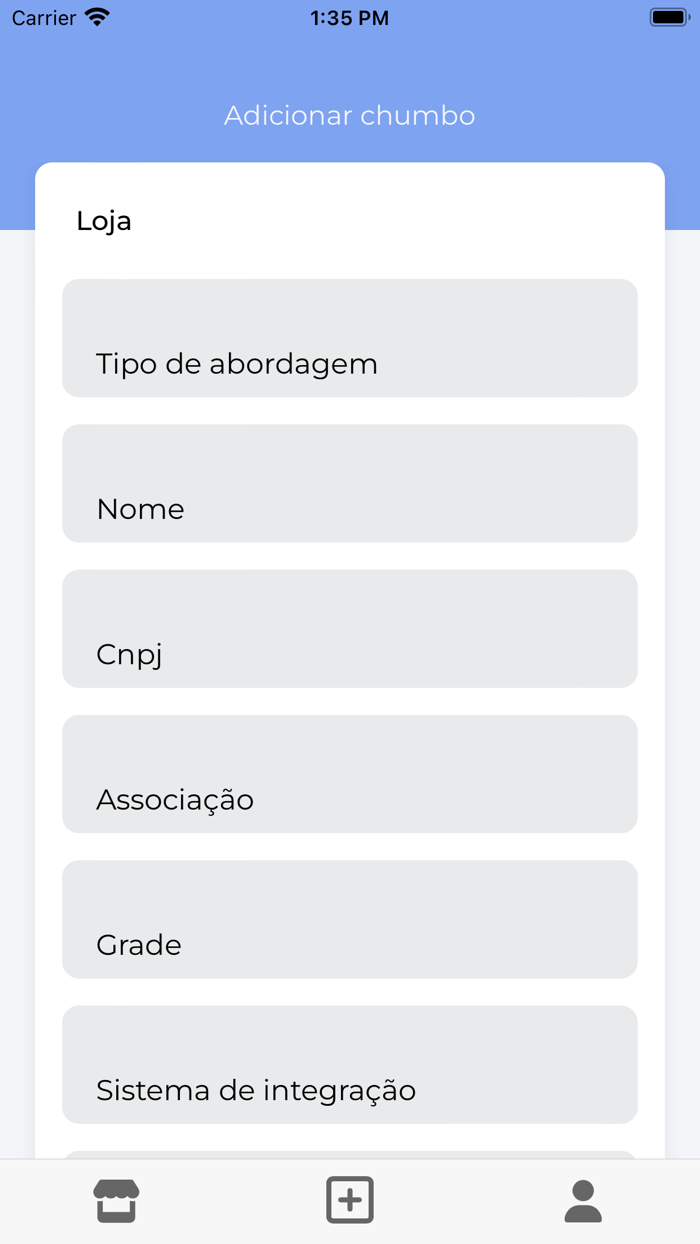
Task: Tap the clock showing 1:35 PM
Action: click(x=348, y=16)
